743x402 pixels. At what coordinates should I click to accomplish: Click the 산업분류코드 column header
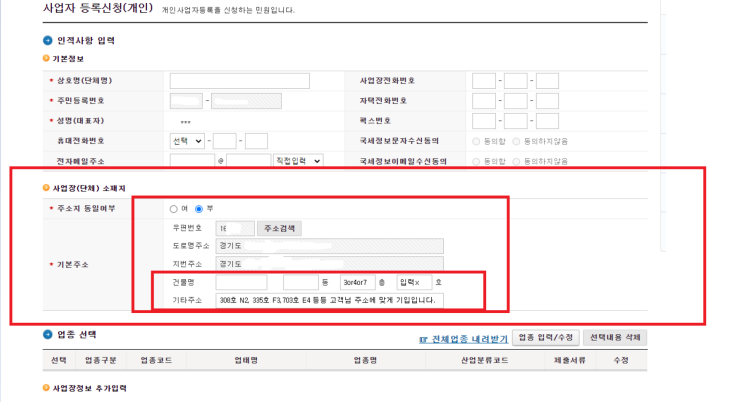pos(485,360)
